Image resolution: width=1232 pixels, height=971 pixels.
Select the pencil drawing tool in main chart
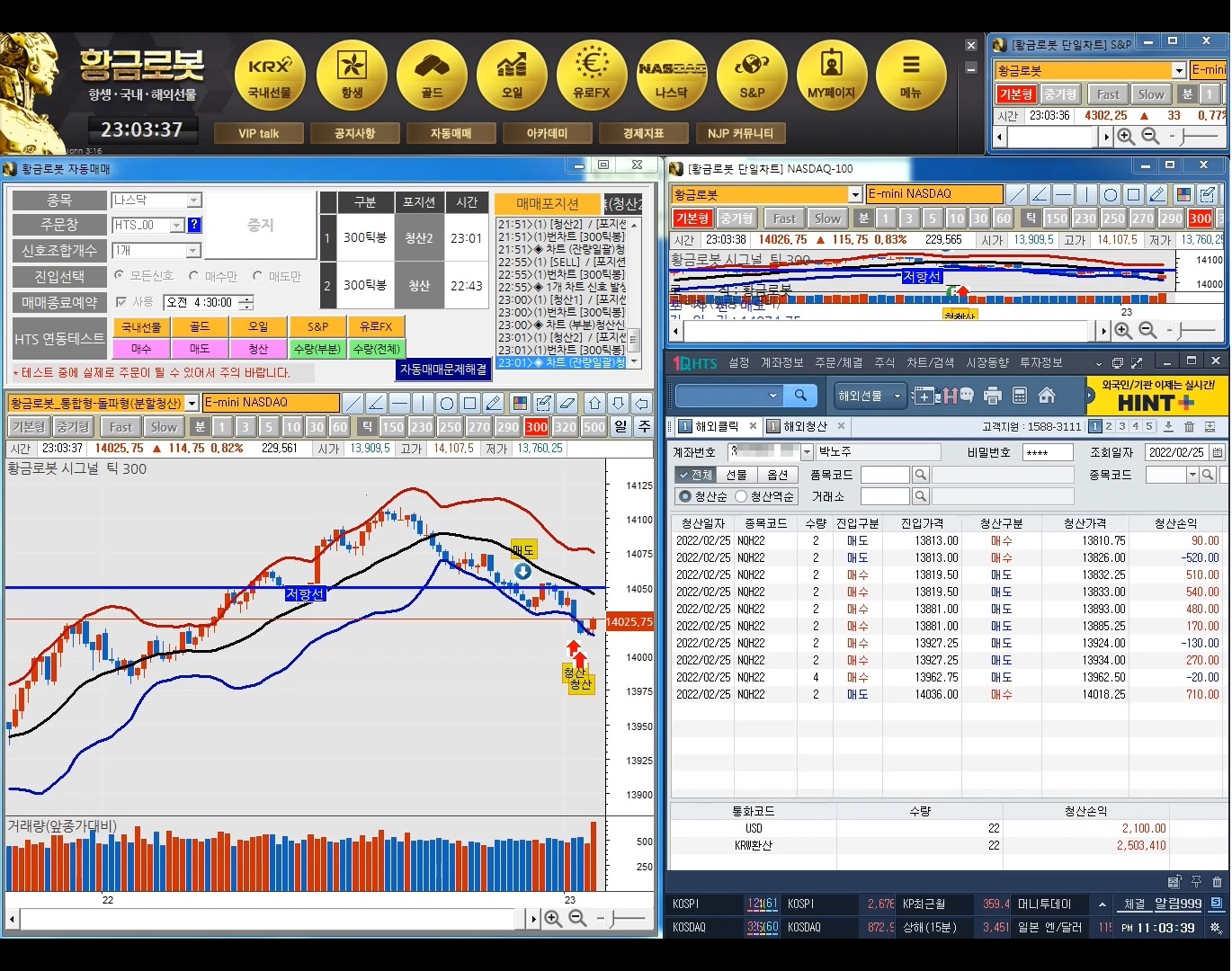click(494, 403)
